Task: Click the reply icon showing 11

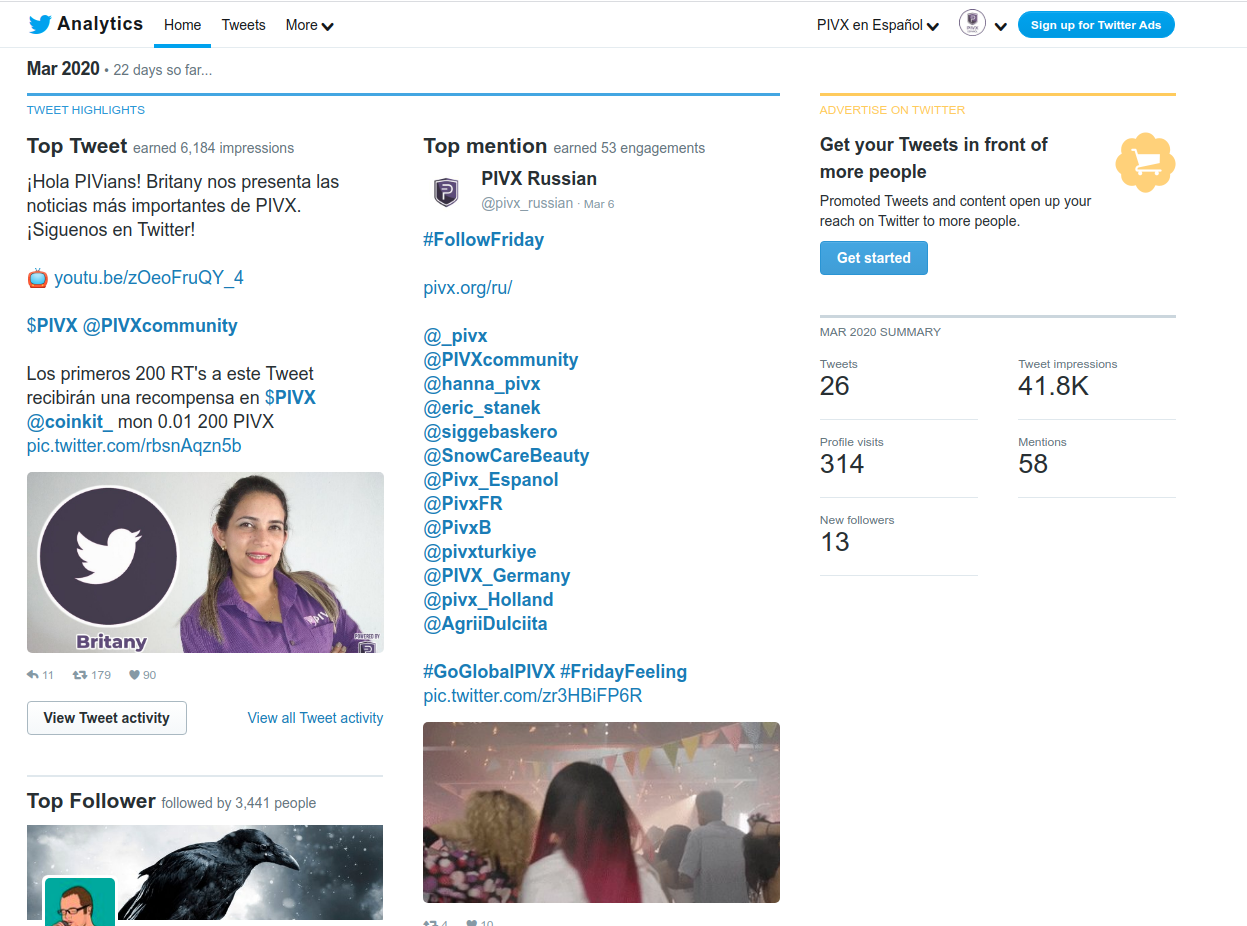Action: point(33,675)
